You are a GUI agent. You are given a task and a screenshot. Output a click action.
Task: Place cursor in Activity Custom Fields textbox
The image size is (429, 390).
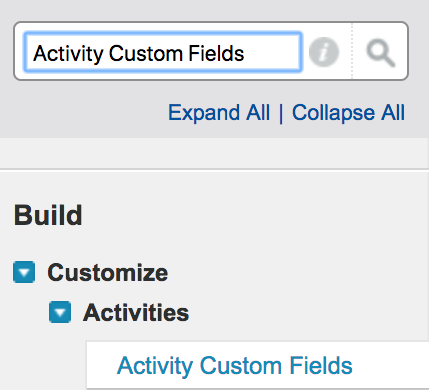click(163, 52)
